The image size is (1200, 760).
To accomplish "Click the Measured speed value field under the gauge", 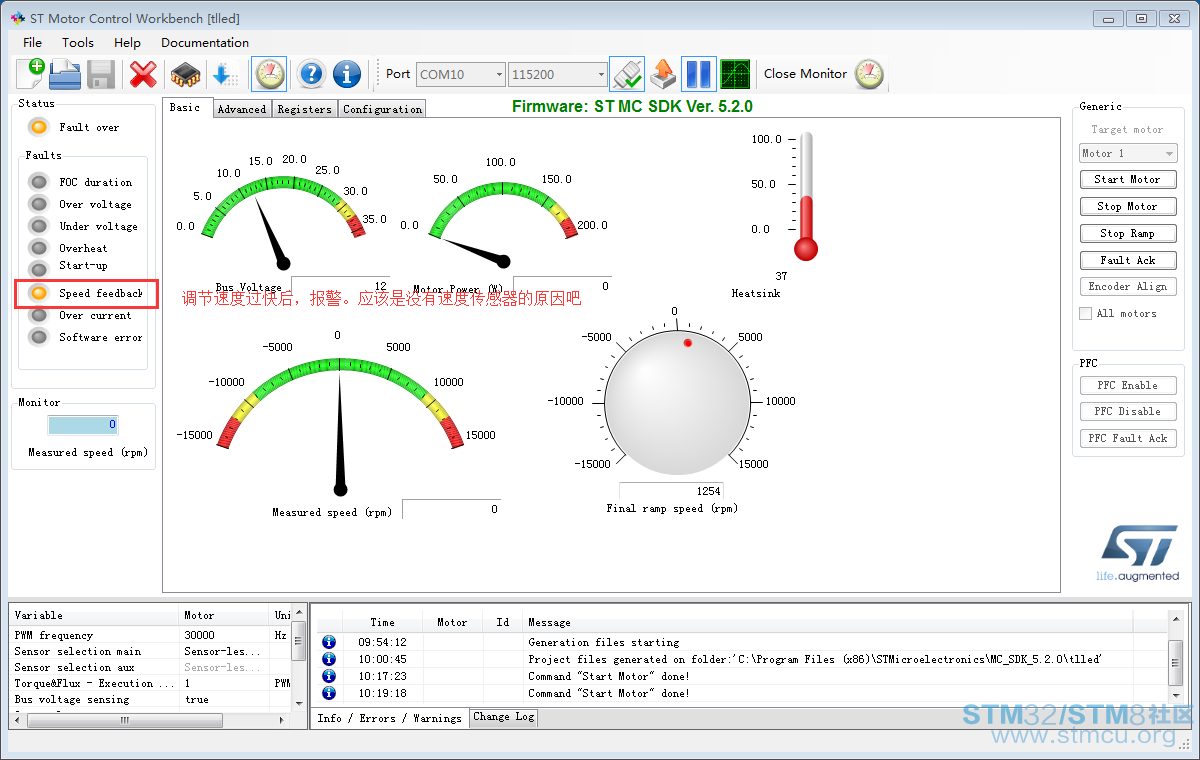I will (451, 509).
